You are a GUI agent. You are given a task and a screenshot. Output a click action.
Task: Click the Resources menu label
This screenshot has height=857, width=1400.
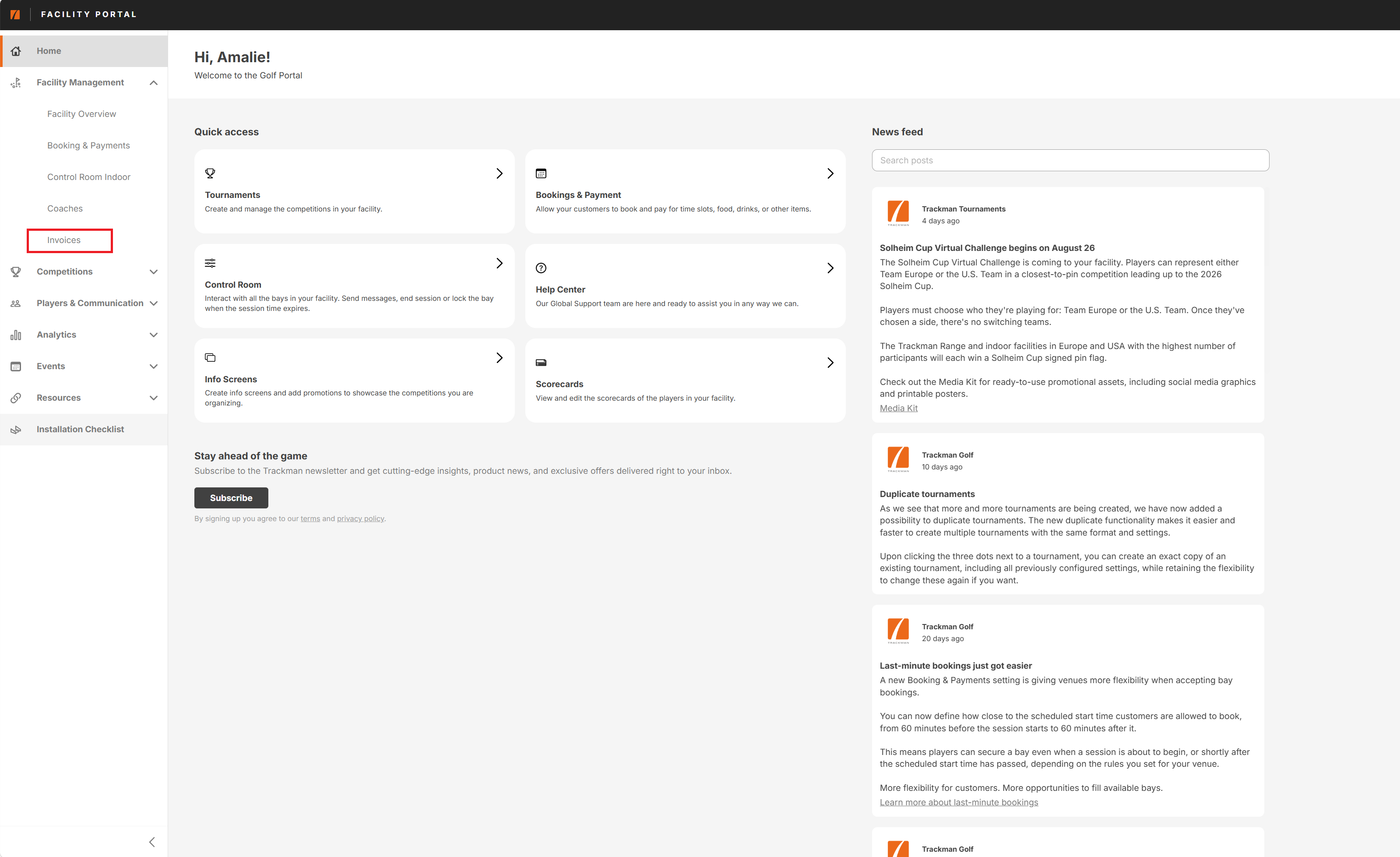(59, 398)
